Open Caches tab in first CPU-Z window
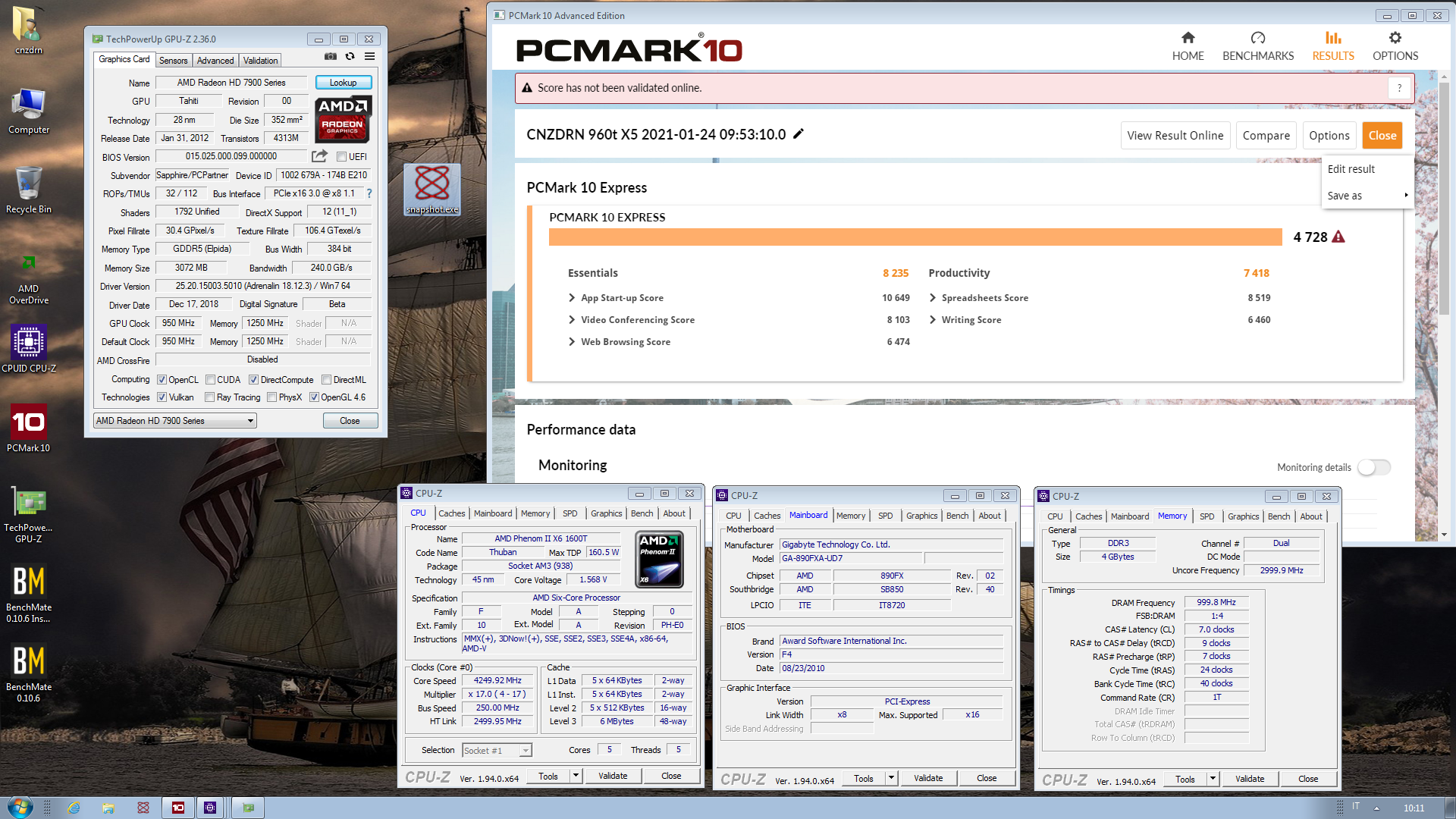This screenshot has height=819, width=1456. [451, 513]
